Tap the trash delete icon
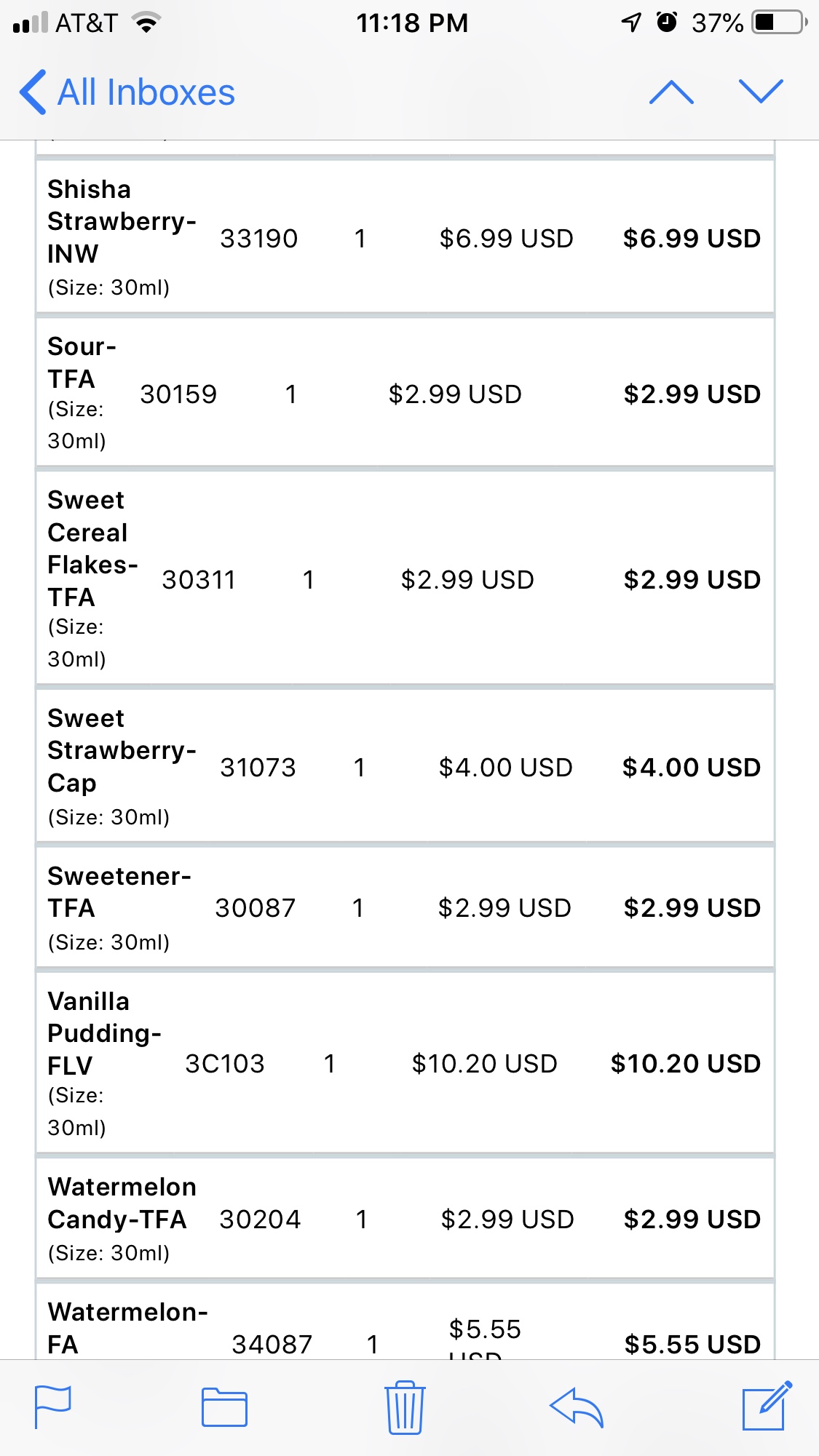Viewport: 819px width, 1456px height. coord(404,1407)
